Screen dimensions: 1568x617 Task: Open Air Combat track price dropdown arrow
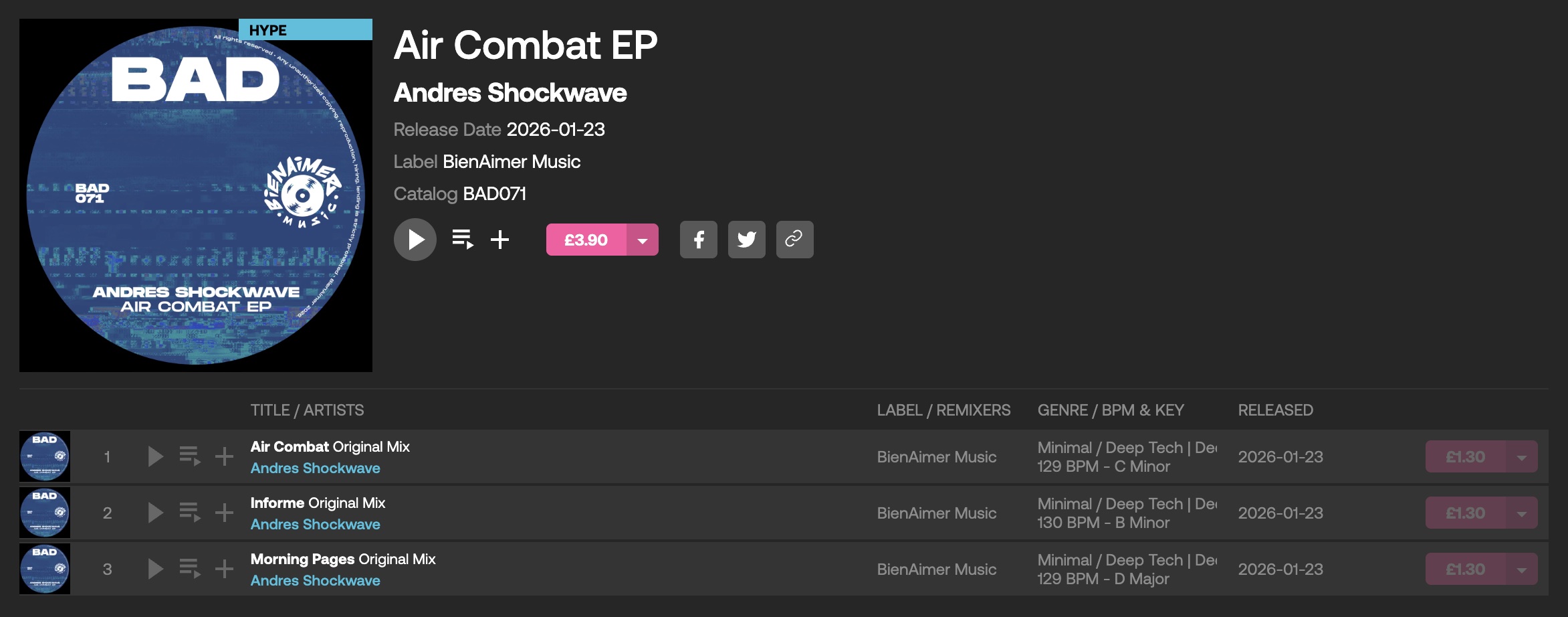pyautogui.click(x=1521, y=457)
